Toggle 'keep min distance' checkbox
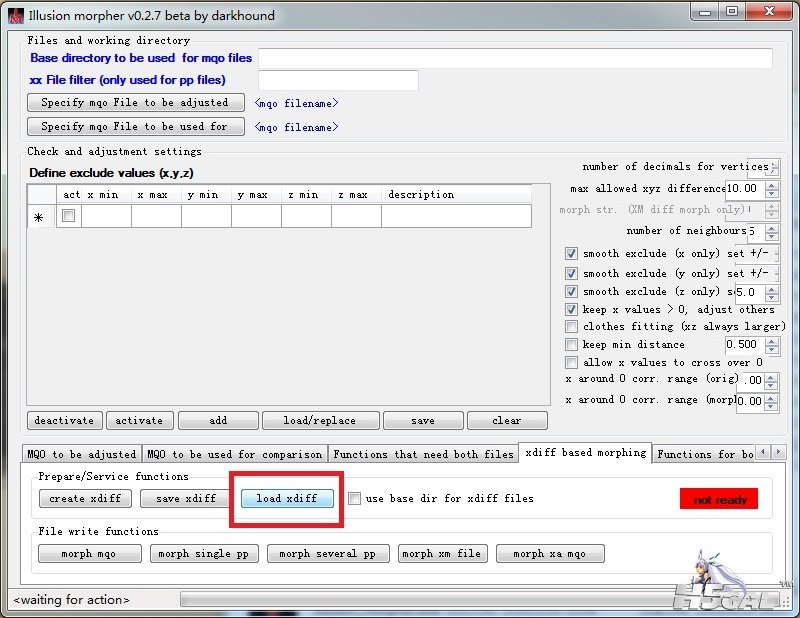Screen dimensions: 800x618 click(x=571, y=345)
